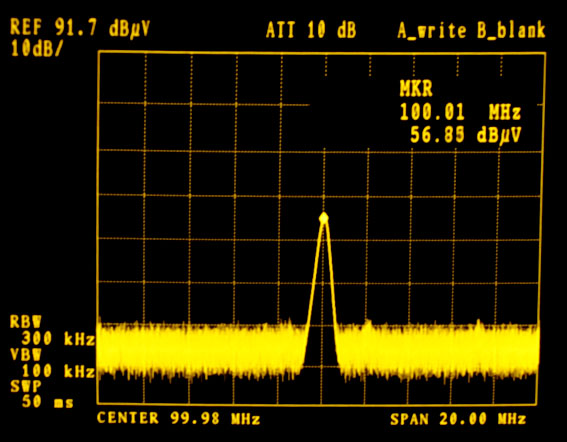The image size is (567, 442).
Task: Select the SWP sweep label
Action: coord(26,387)
